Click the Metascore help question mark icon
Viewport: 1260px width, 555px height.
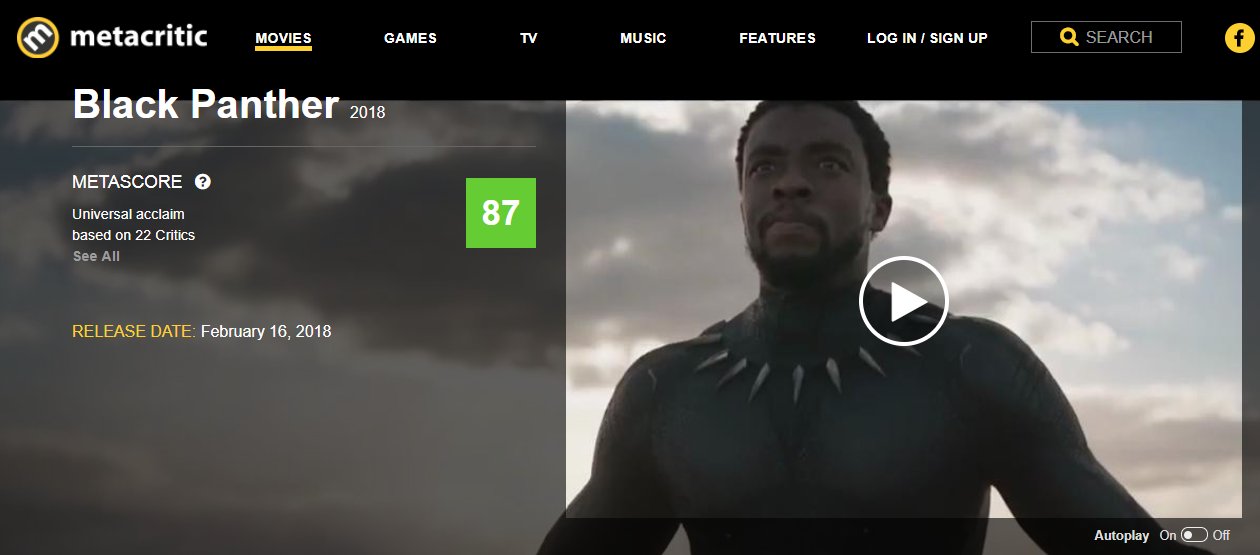pyautogui.click(x=203, y=182)
